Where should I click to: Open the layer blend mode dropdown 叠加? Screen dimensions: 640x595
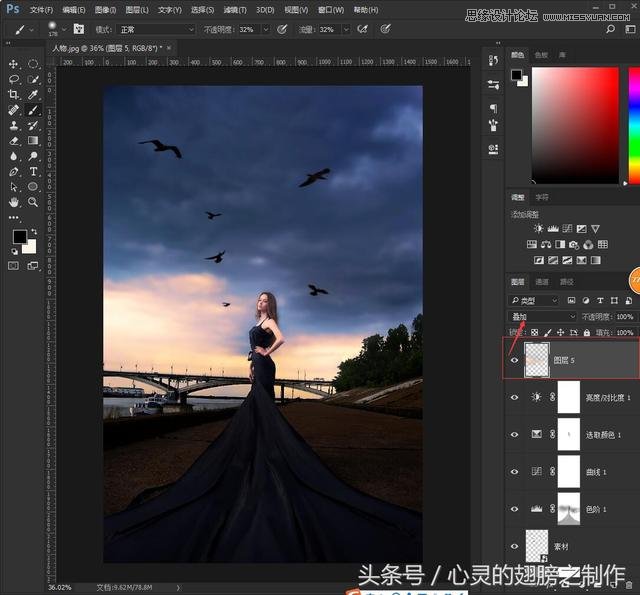[543, 317]
